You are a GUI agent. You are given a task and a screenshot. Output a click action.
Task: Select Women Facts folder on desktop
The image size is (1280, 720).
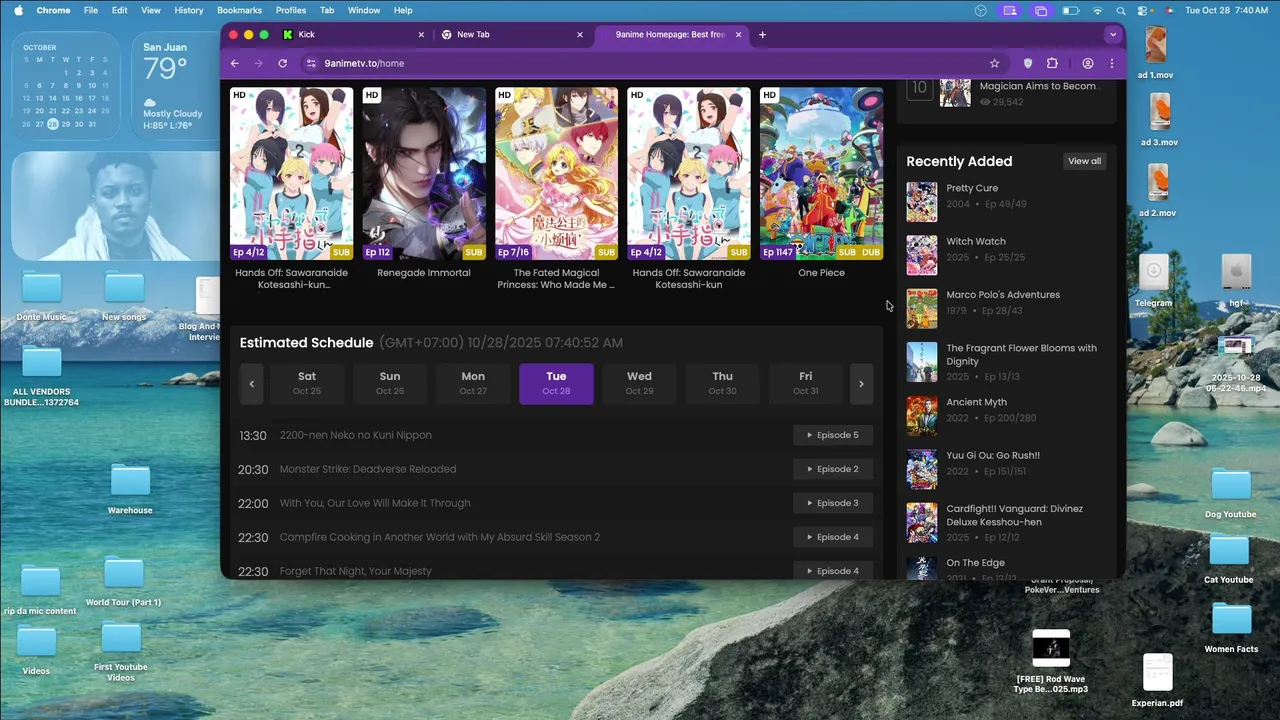(1232, 628)
